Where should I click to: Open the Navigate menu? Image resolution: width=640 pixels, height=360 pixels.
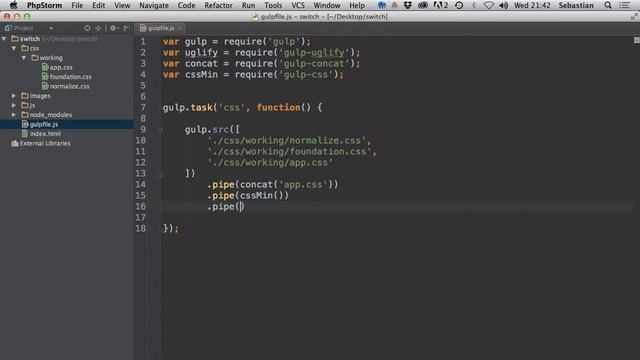(154, 5)
